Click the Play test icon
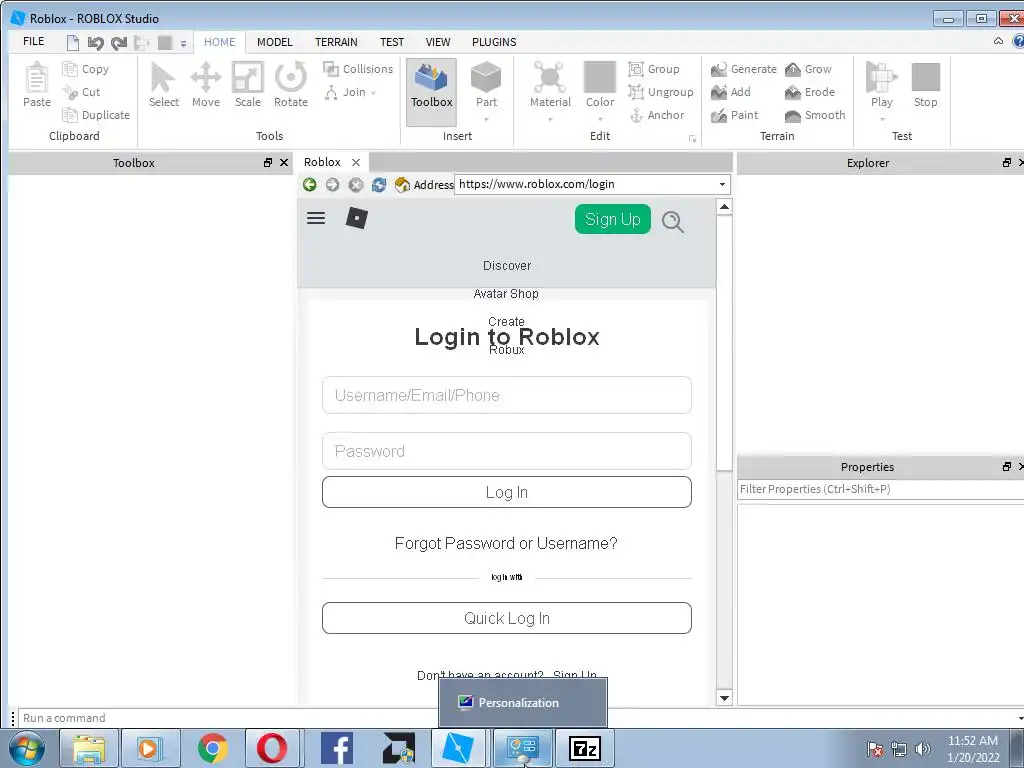The height and width of the screenshot is (768, 1024). coord(881,78)
